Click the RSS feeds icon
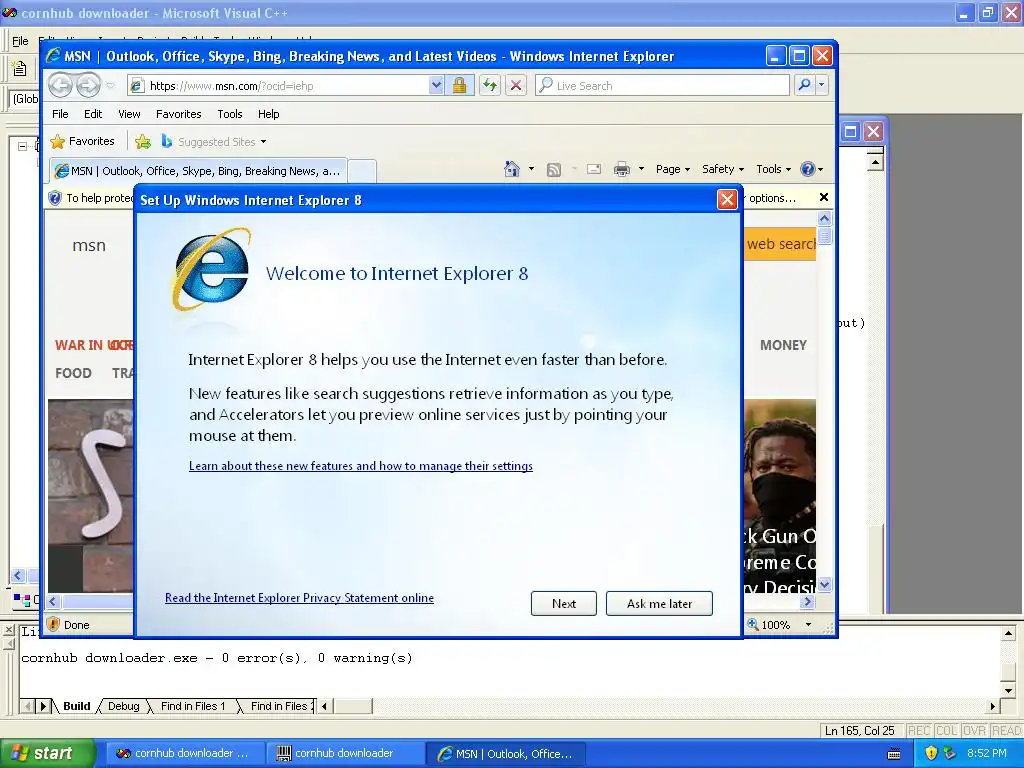This screenshot has width=1024, height=768. (x=554, y=170)
